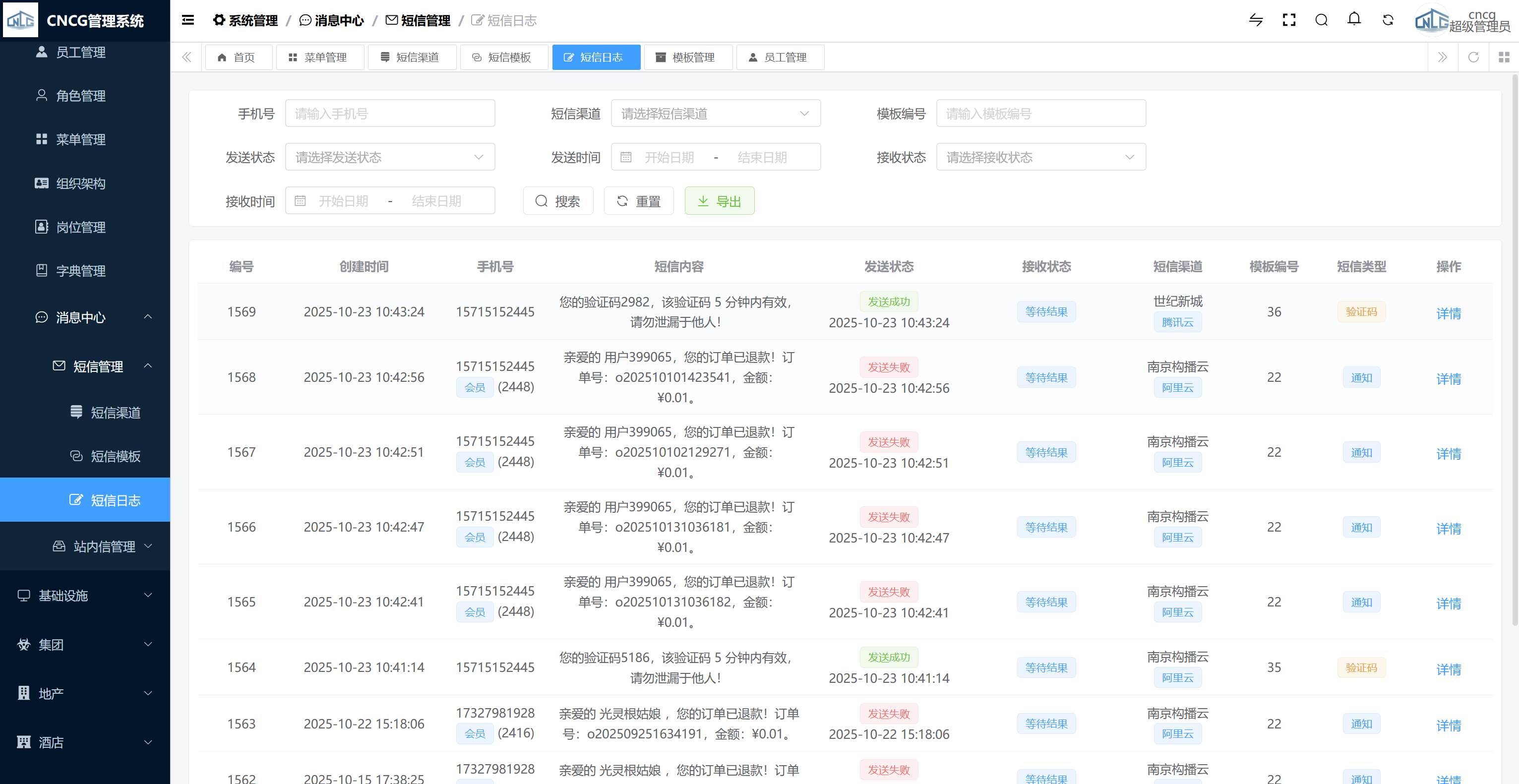The height and width of the screenshot is (784, 1519).
Task: Open the header search magnifier icon
Action: [x=1322, y=20]
